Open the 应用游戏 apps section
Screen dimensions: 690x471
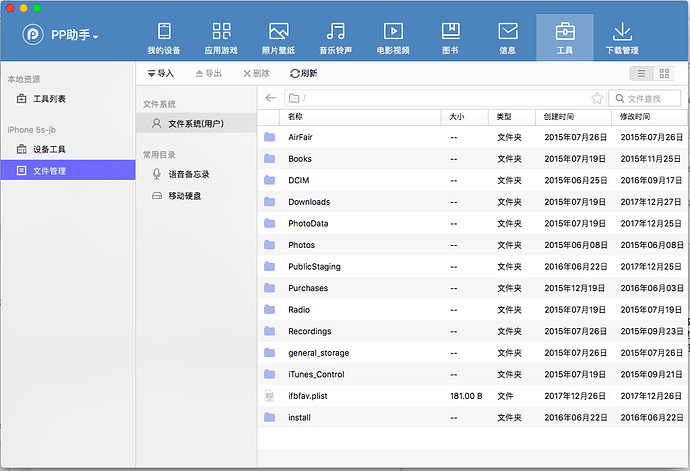(x=221, y=38)
